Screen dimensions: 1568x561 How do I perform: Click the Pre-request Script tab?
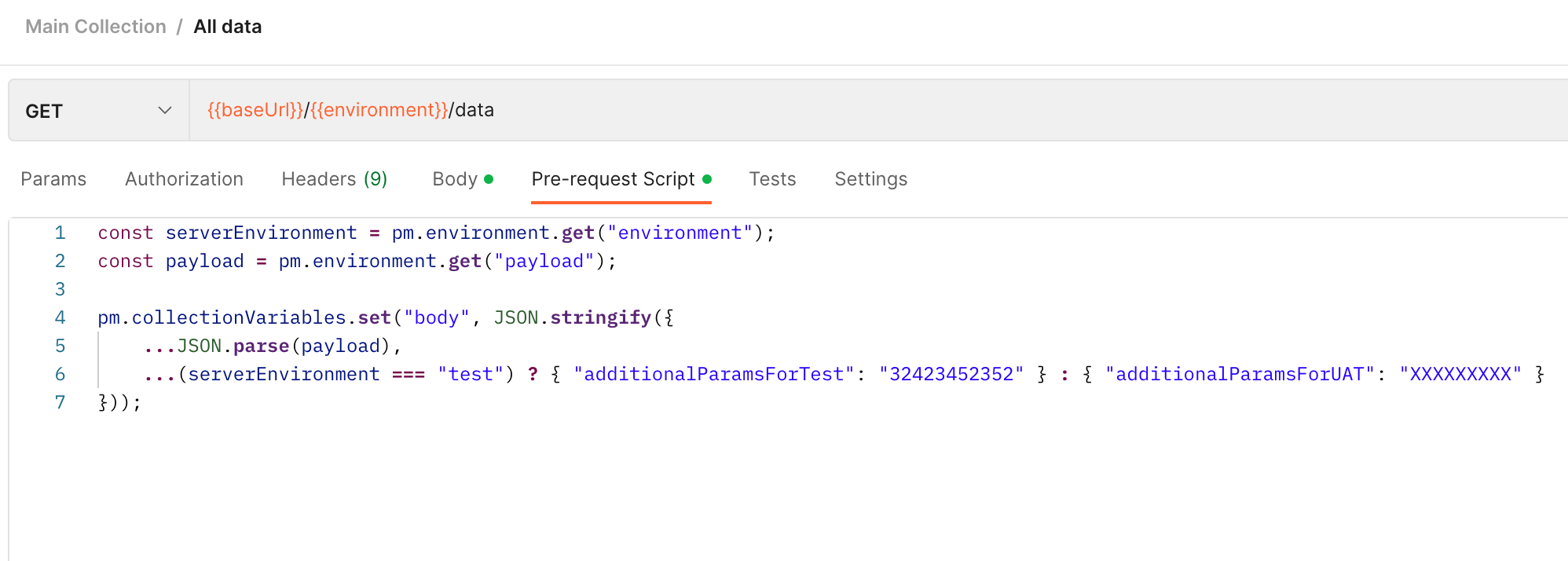613,179
